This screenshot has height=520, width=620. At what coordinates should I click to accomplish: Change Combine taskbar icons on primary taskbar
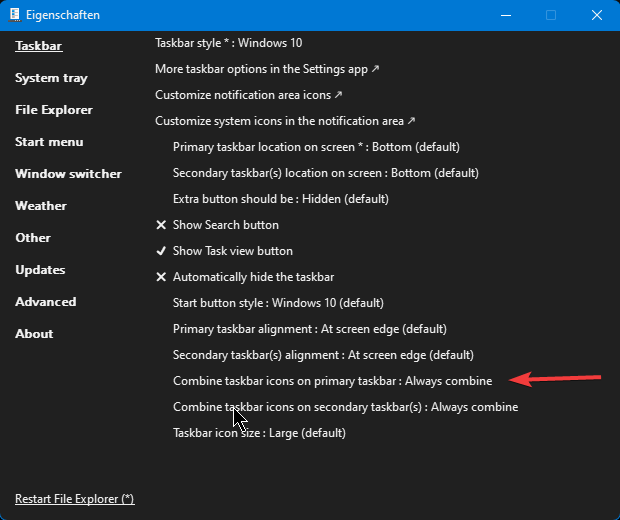332,381
